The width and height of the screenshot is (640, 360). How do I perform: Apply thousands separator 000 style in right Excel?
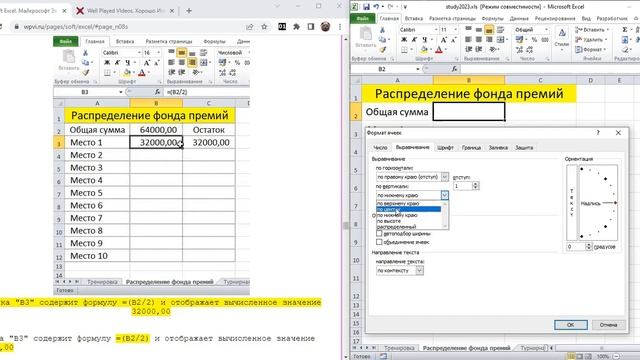(x=544, y=40)
